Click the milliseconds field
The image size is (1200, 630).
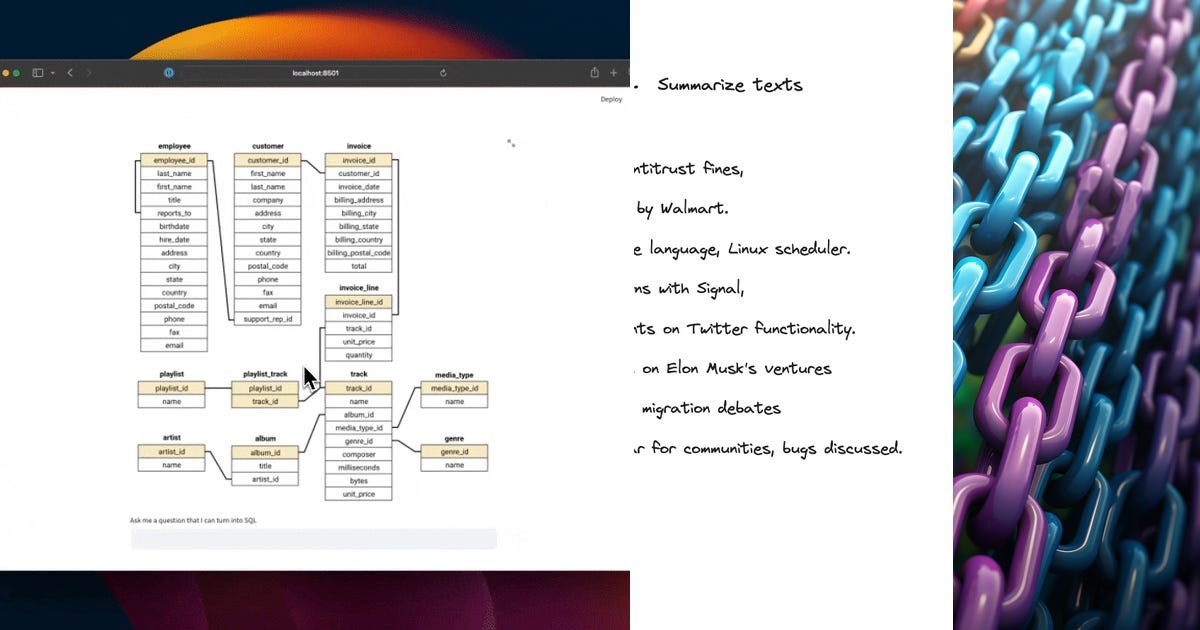[358, 467]
